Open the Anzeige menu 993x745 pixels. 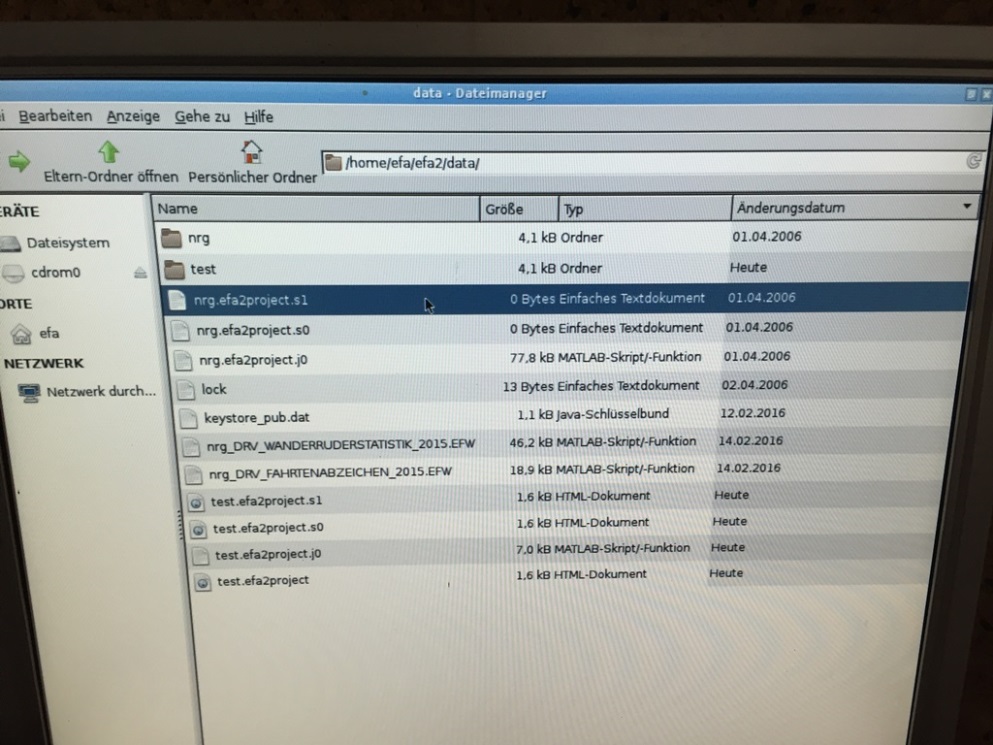click(x=133, y=116)
